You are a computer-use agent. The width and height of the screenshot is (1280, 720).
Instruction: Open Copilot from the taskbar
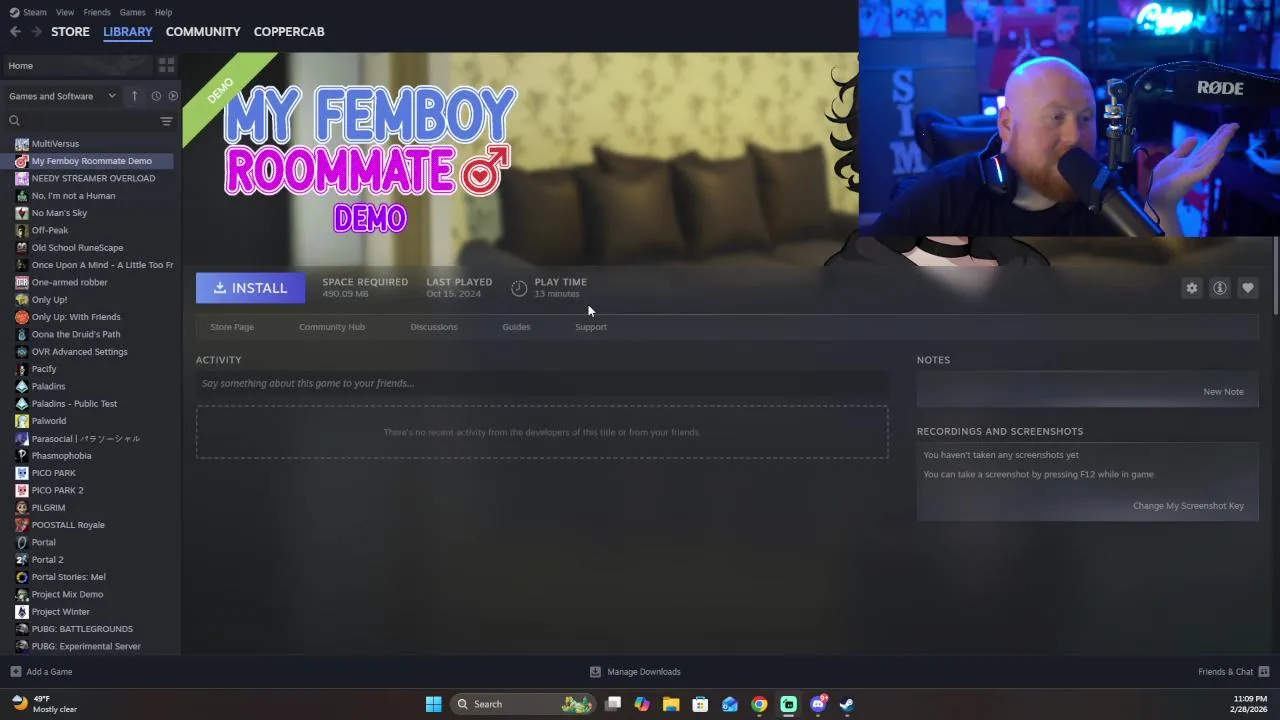(642, 704)
